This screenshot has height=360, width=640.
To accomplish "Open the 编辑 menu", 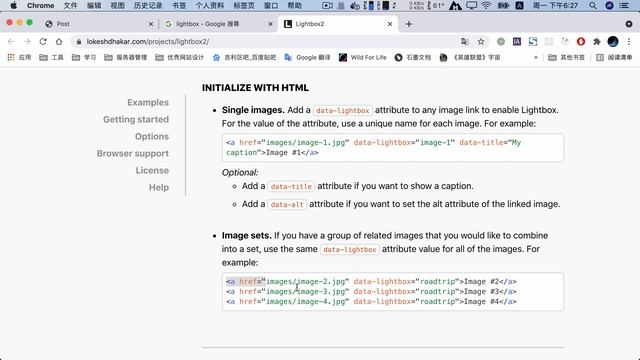I will [x=94, y=6].
